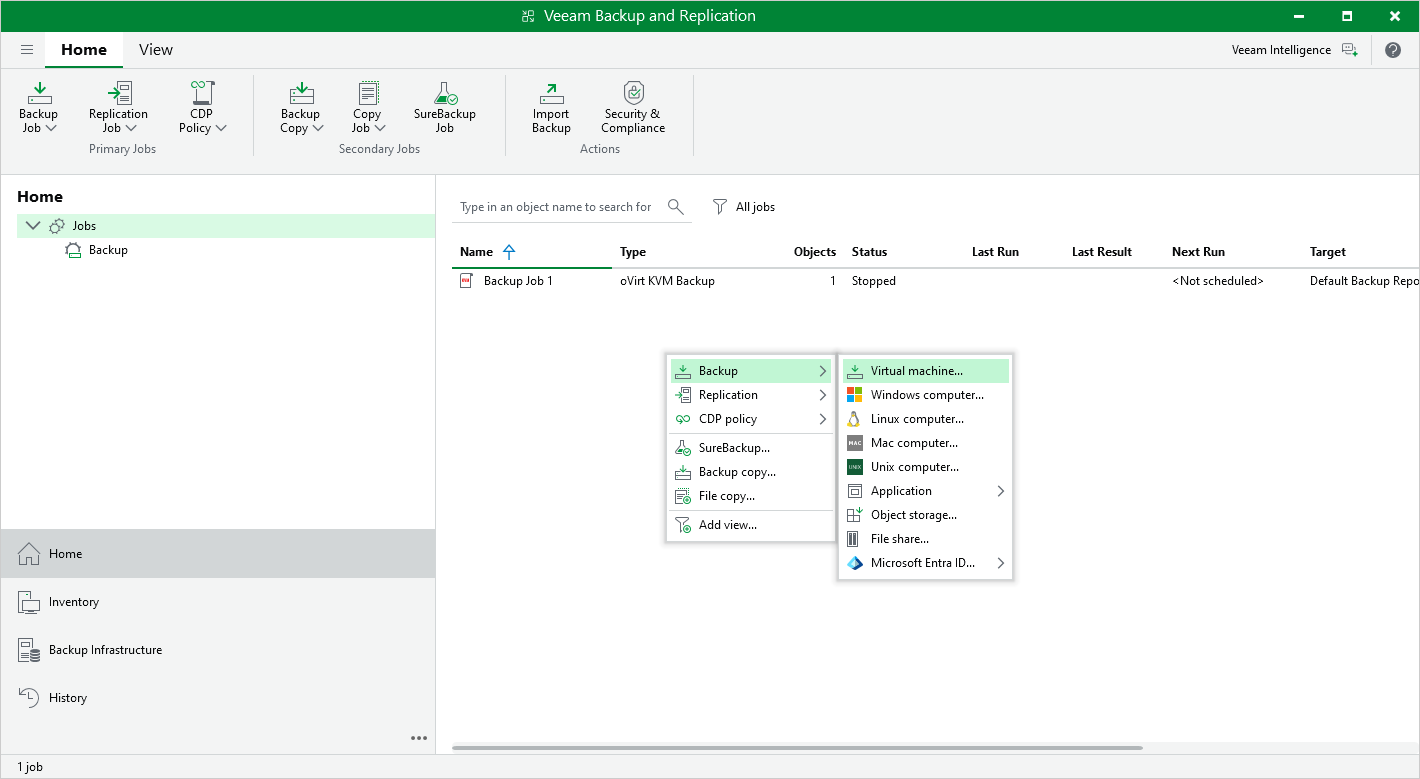Go to Backup Infrastructure view

(x=105, y=650)
